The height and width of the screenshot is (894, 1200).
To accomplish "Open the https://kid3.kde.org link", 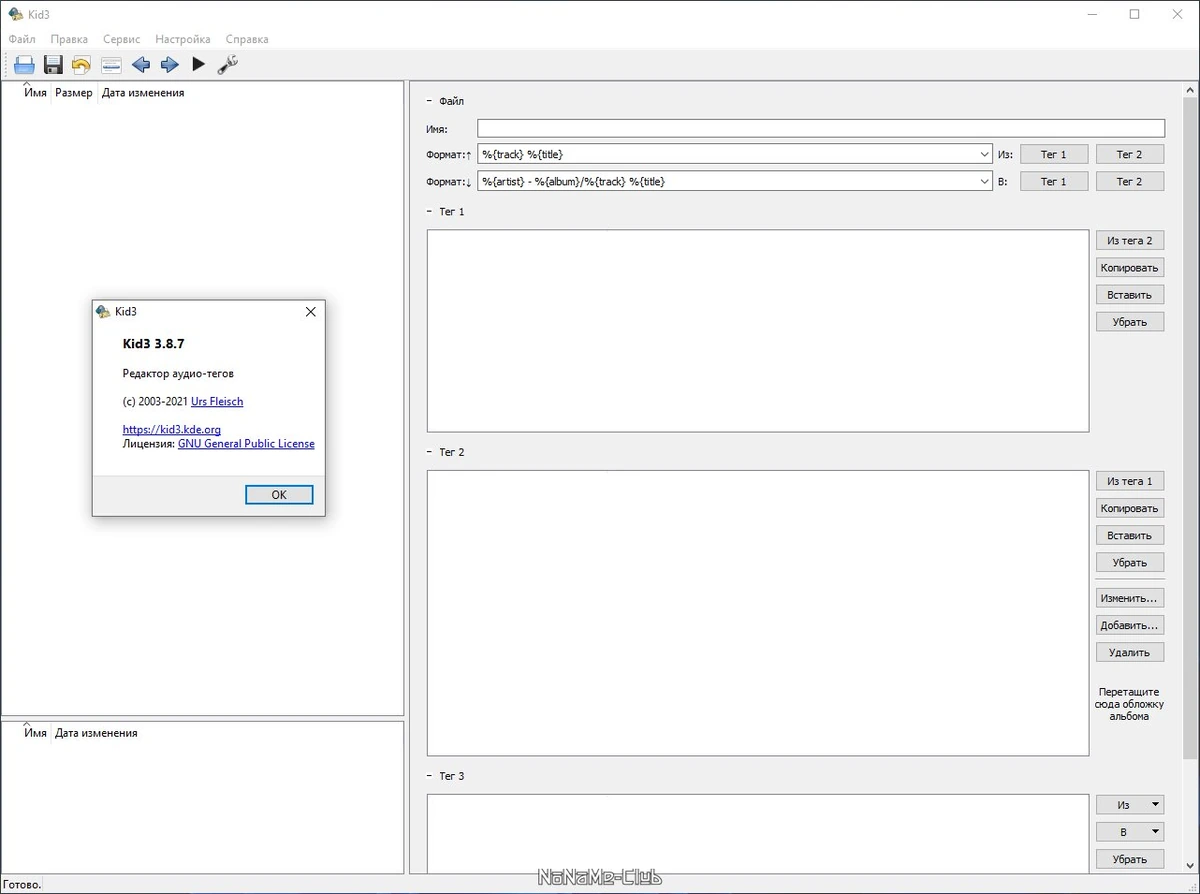I will [x=171, y=430].
